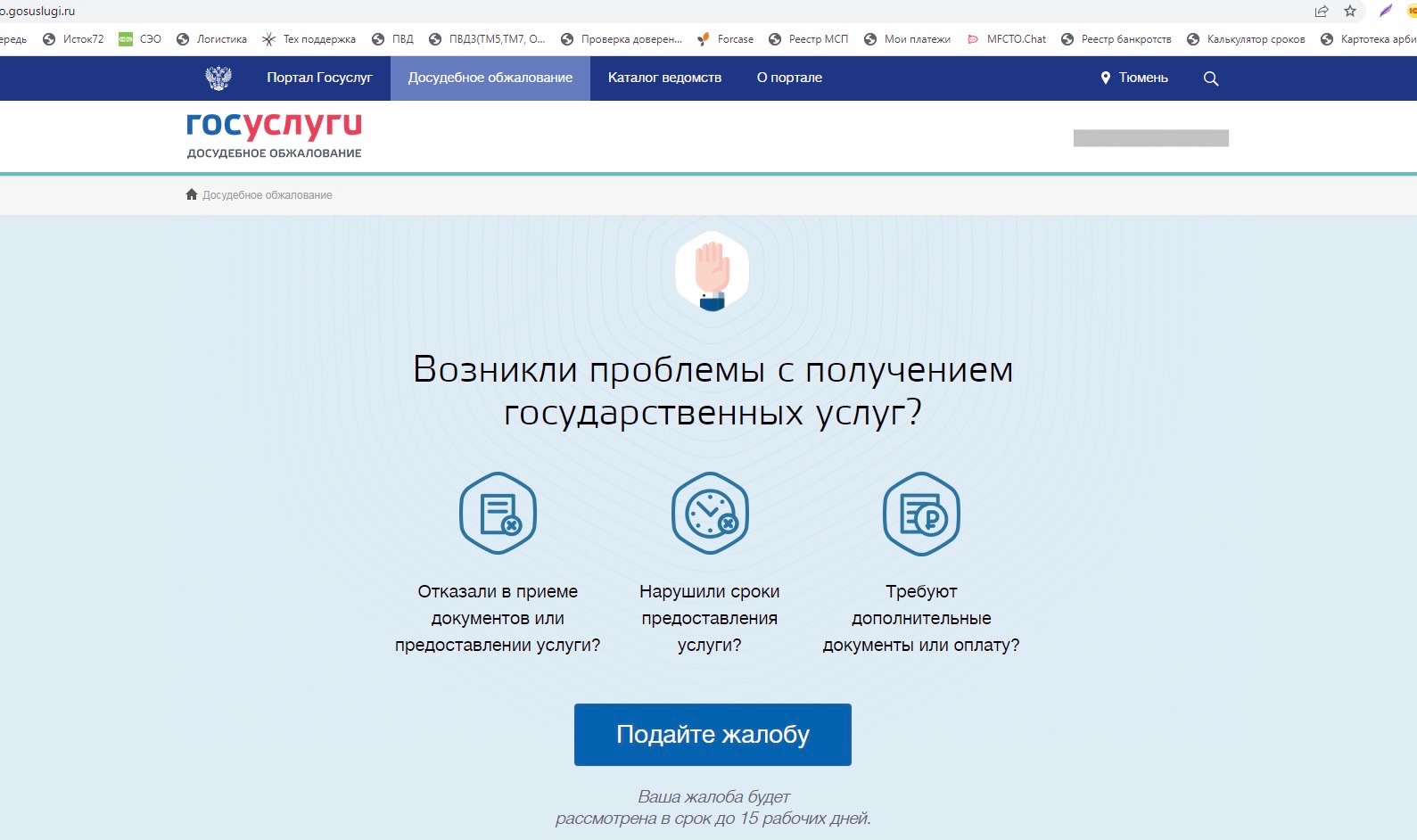Open Портал Госуслуг menu item

(319, 78)
